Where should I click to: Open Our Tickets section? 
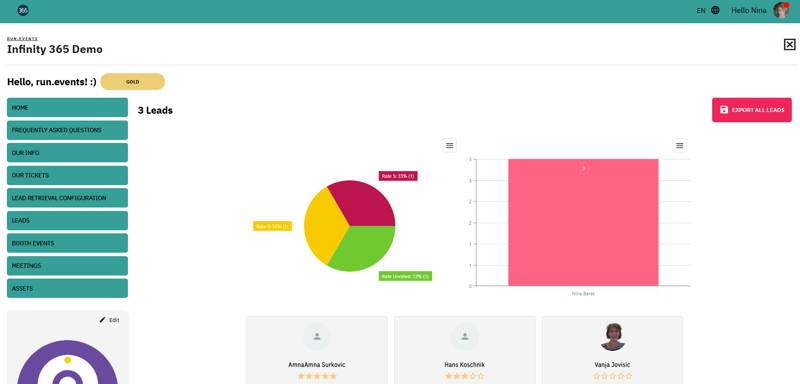pyautogui.click(x=67, y=175)
